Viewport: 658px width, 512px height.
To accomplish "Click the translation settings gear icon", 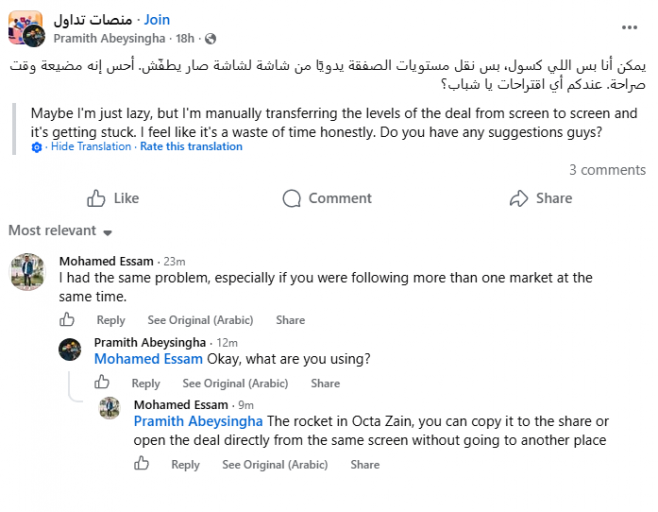I will [37, 147].
